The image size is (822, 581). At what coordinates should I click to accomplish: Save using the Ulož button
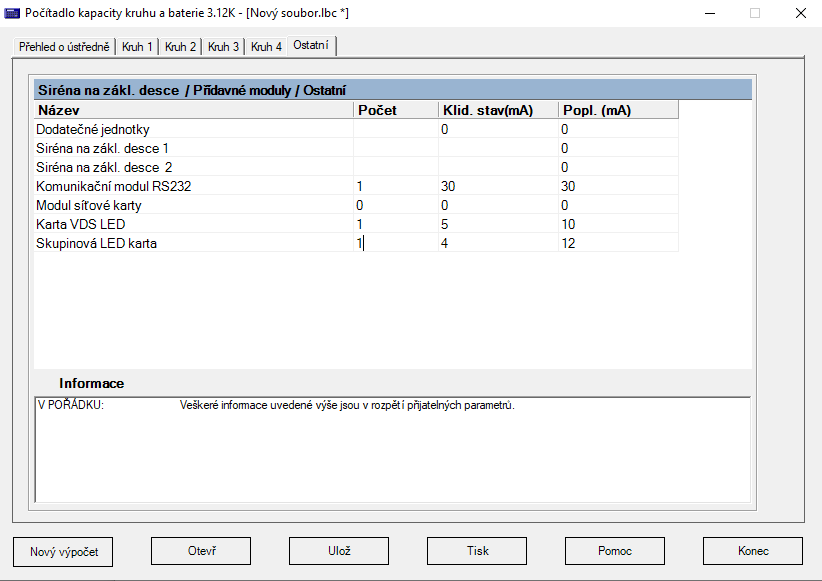click(338, 551)
